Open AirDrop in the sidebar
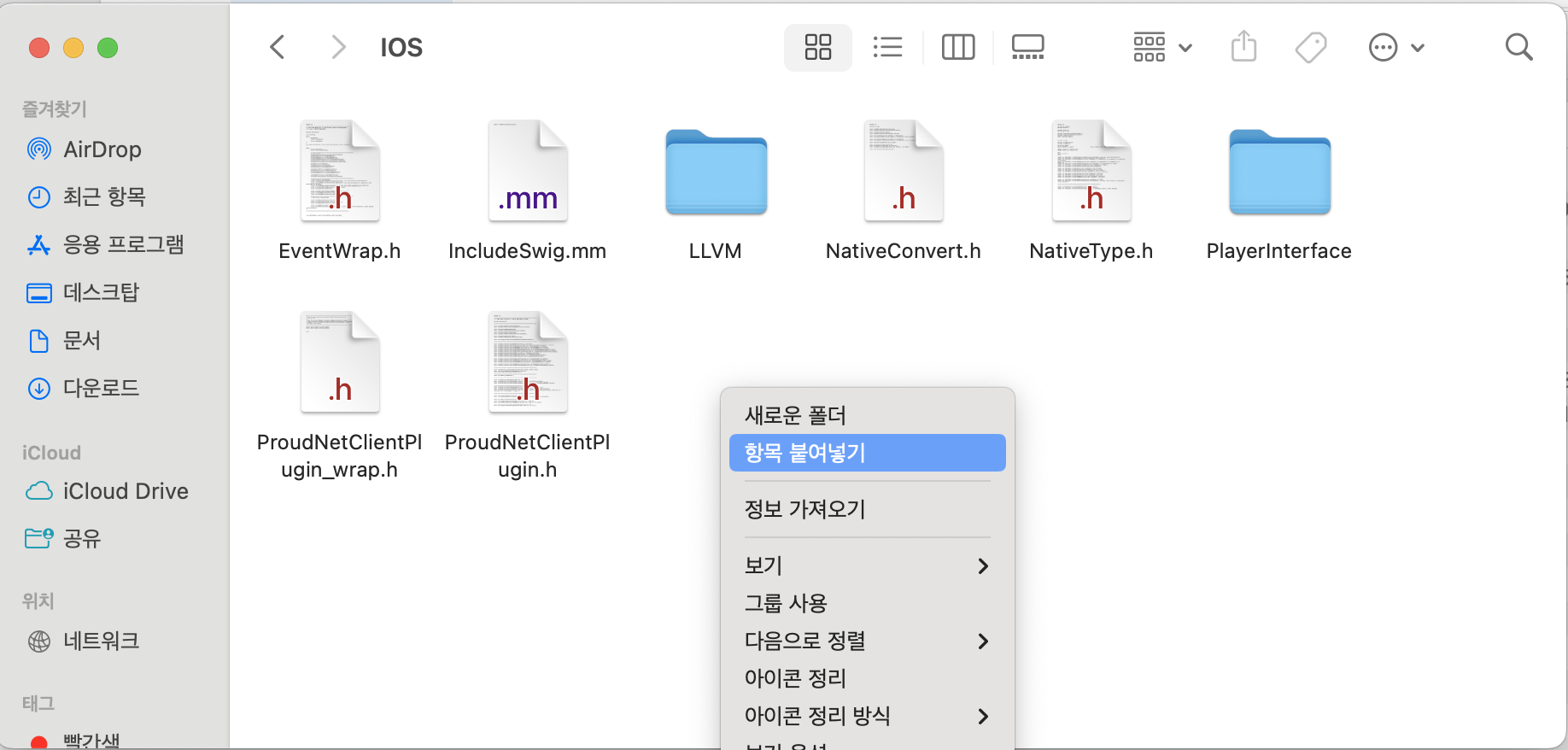The image size is (1568, 750). [x=102, y=149]
